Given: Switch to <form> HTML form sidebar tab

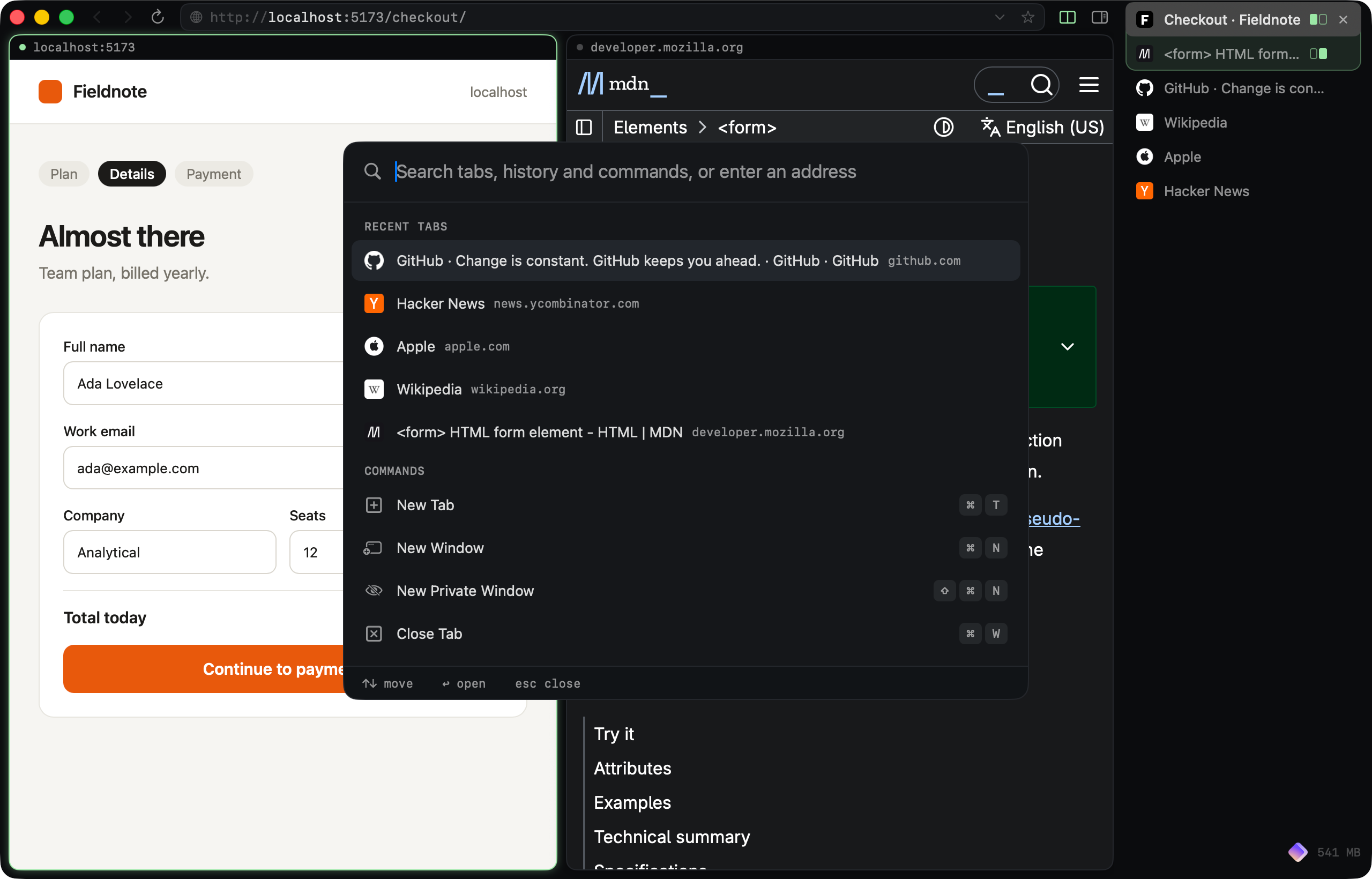Looking at the screenshot, I should (x=1242, y=54).
